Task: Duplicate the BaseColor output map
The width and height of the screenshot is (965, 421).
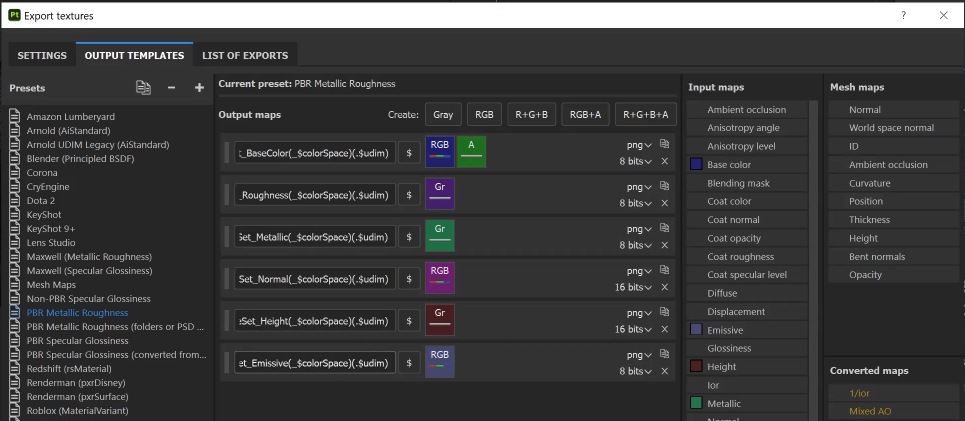Action: [x=664, y=144]
